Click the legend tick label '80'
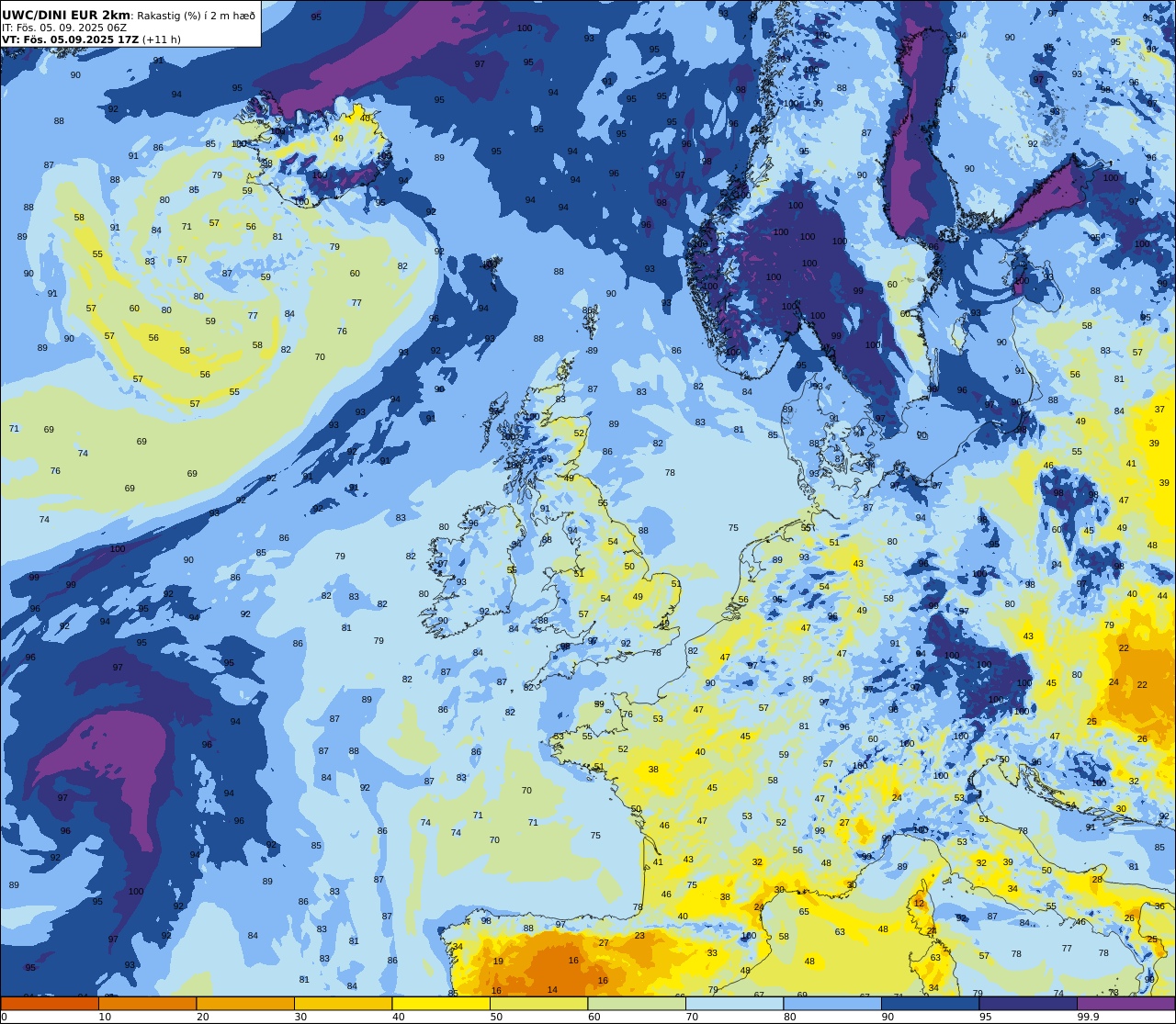The width and height of the screenshot is (1176, 1024). click(790, 1017)
